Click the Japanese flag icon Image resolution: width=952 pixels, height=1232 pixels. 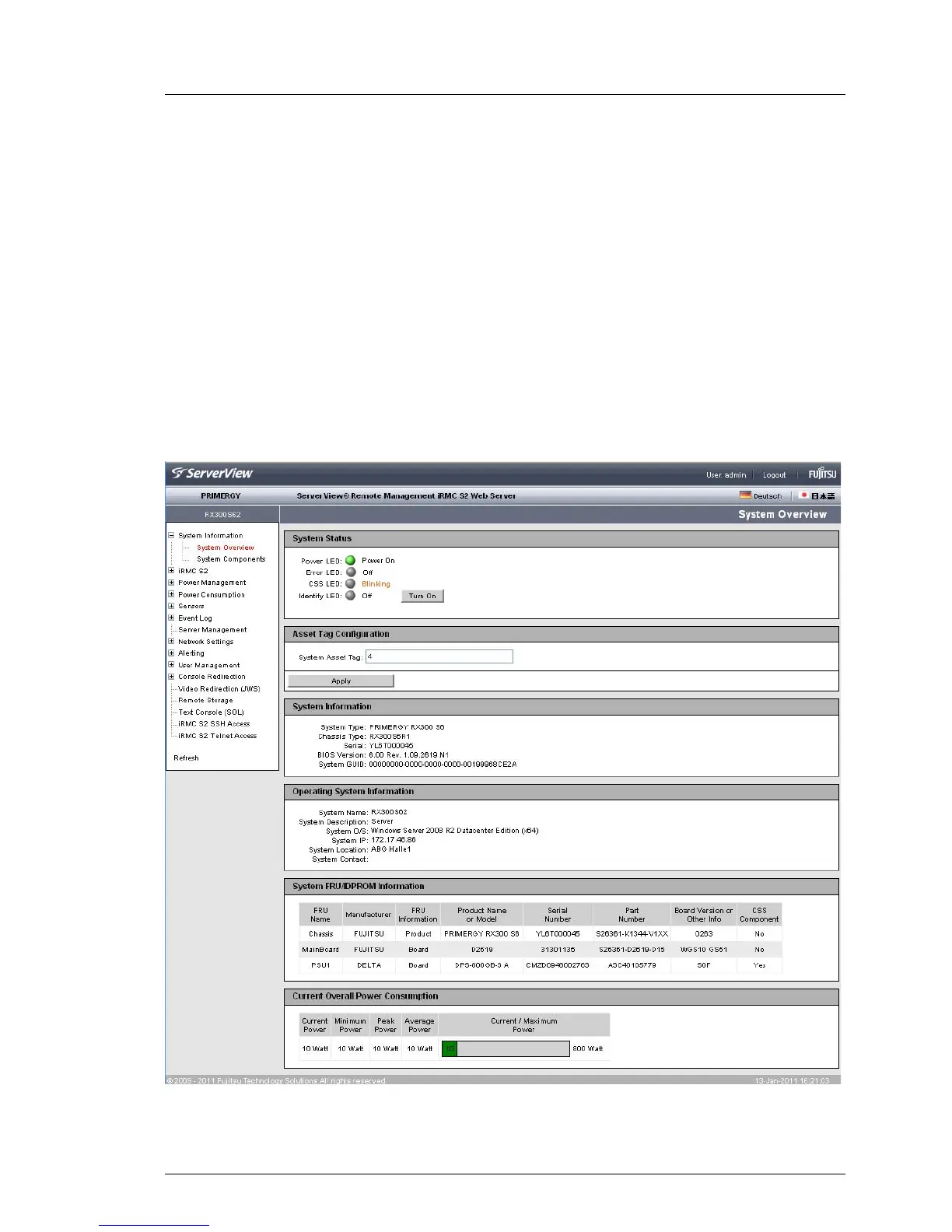[x=804, y=495]
